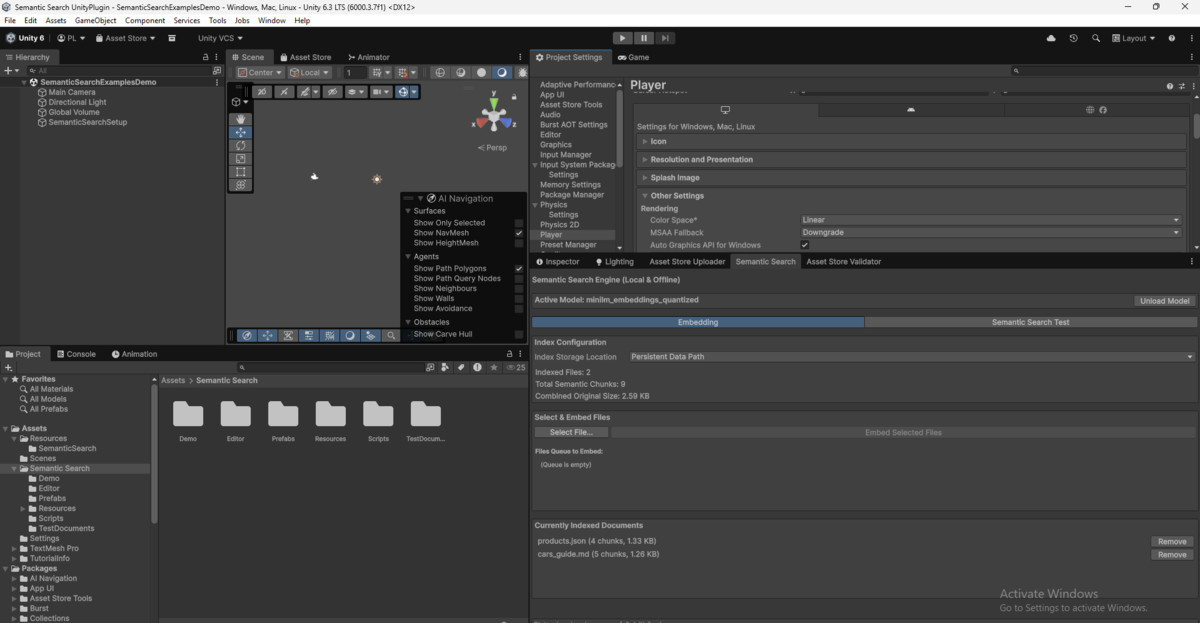
Task: Click the Play button
Action: (623, 38)
